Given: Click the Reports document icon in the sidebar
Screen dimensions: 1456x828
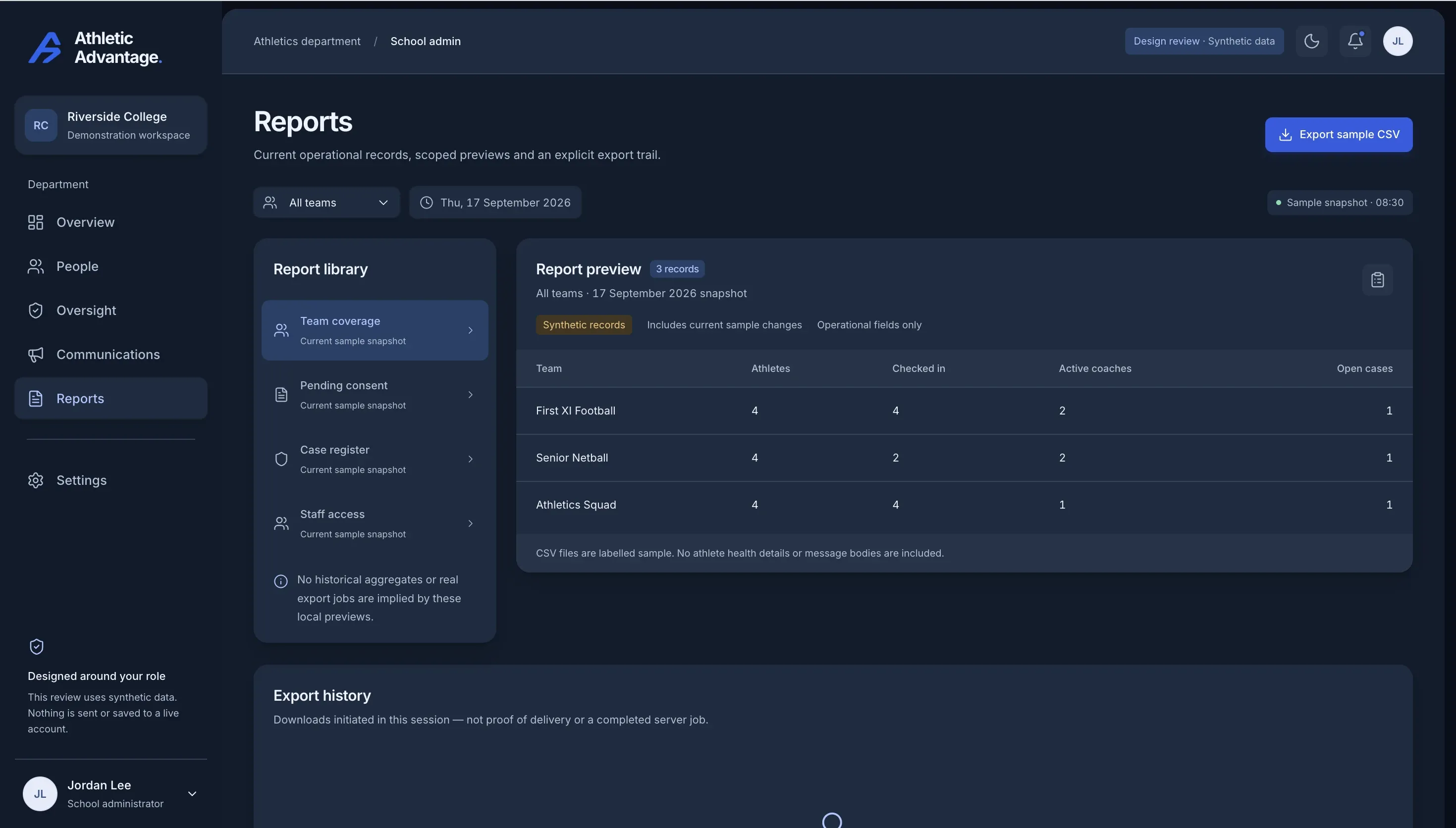Looking at the screenshot, I should pyautogui.click(x=35, y=399).
